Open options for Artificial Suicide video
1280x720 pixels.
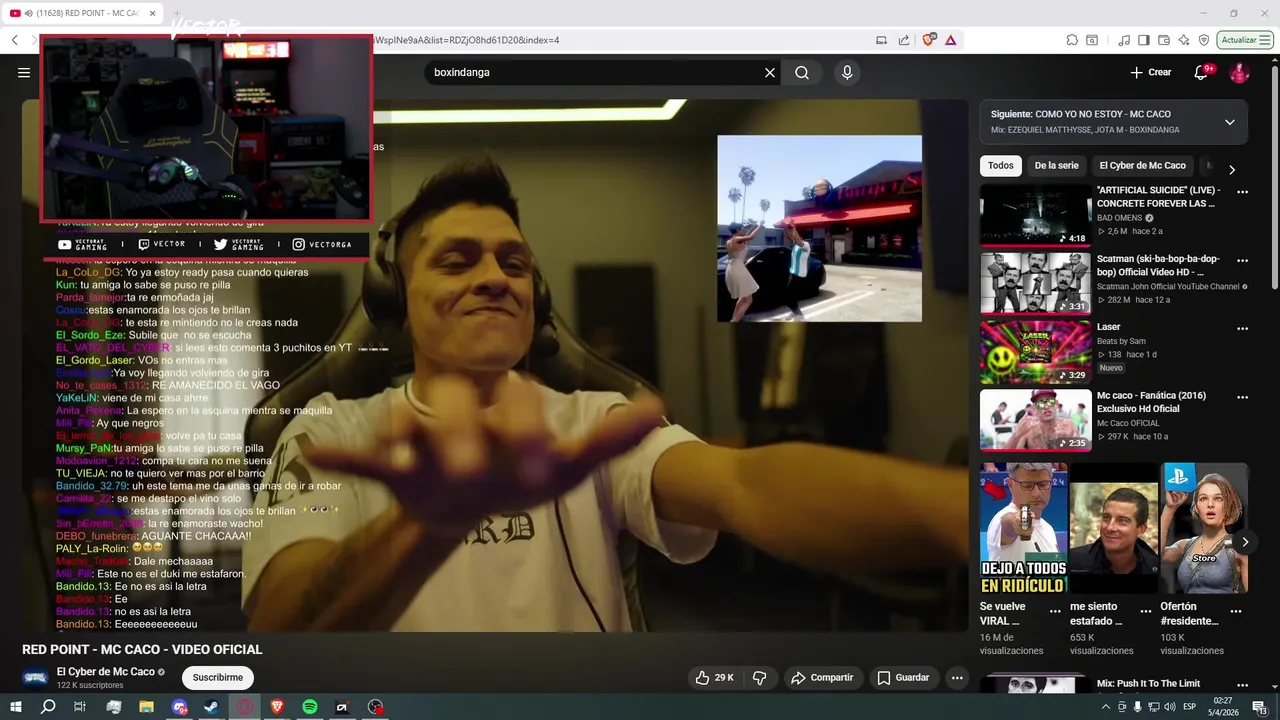pos(1243,192)
